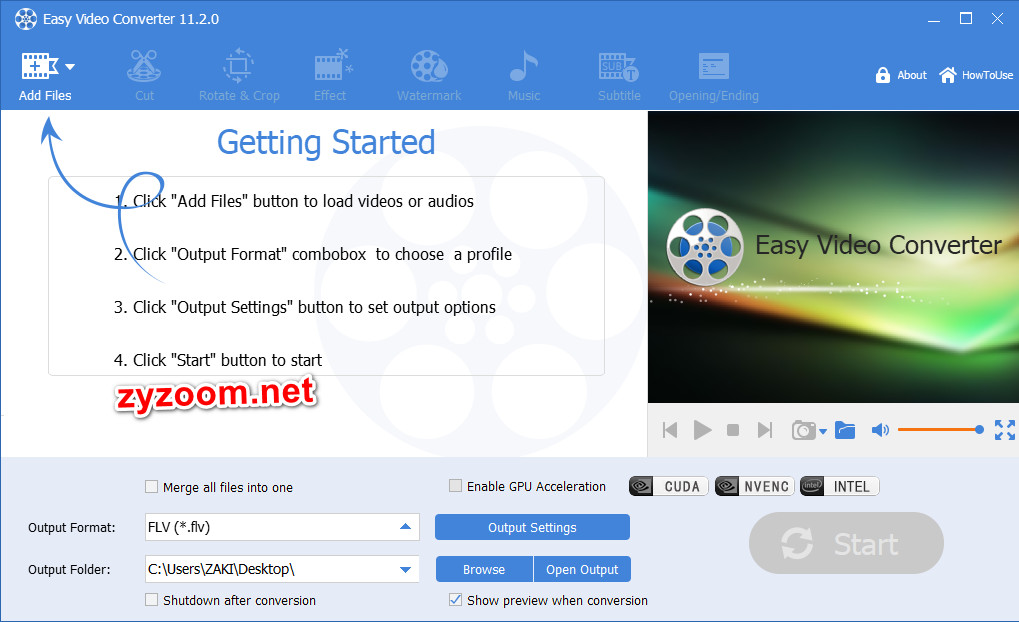Click the Open Output button

[582, 569]
